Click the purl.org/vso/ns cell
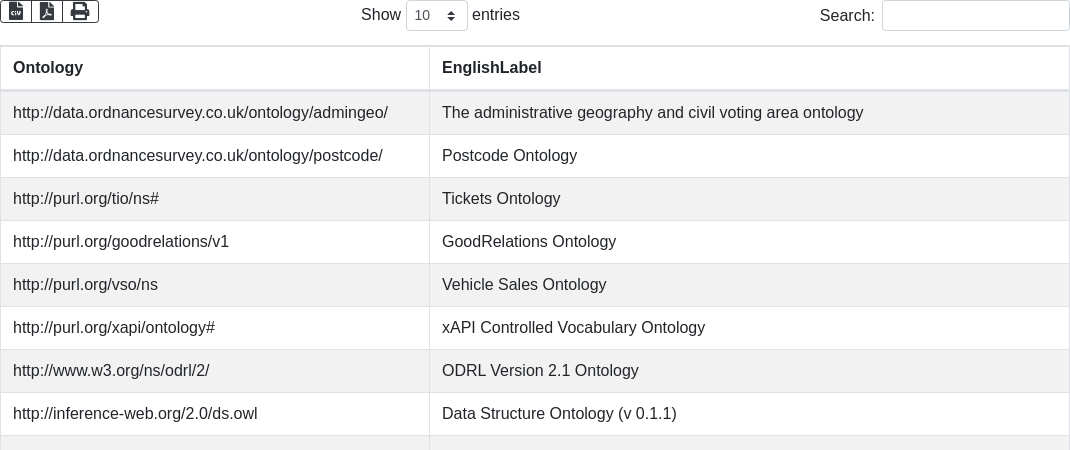 coord(86,285)
